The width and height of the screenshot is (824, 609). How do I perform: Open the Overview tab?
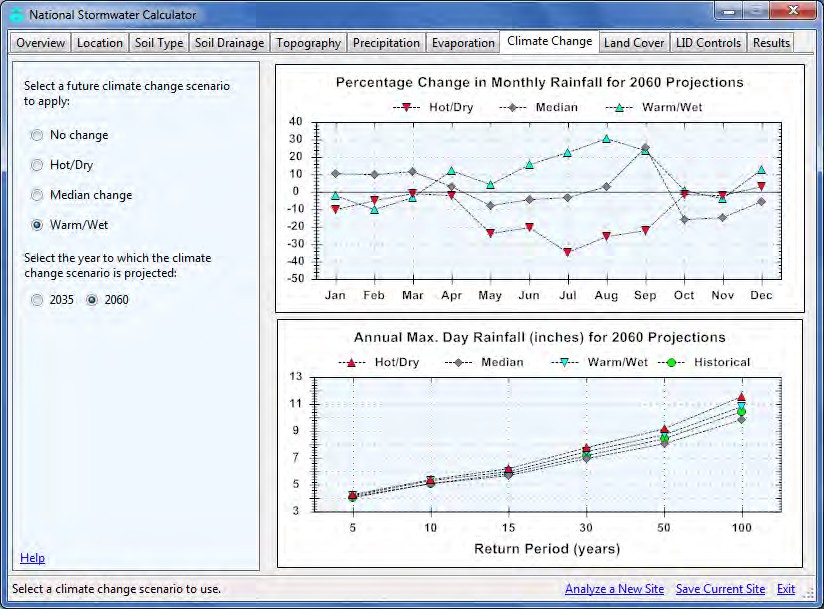[40, 43]
